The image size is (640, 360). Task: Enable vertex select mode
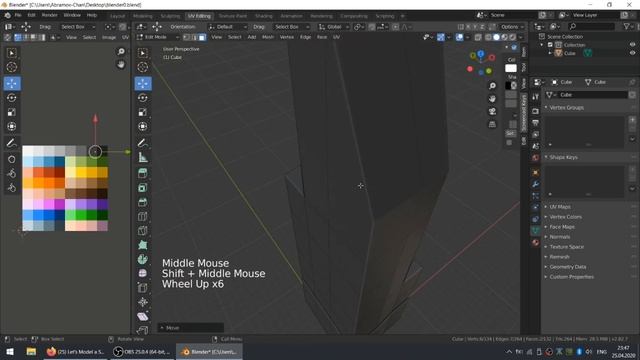pos(187,37)
